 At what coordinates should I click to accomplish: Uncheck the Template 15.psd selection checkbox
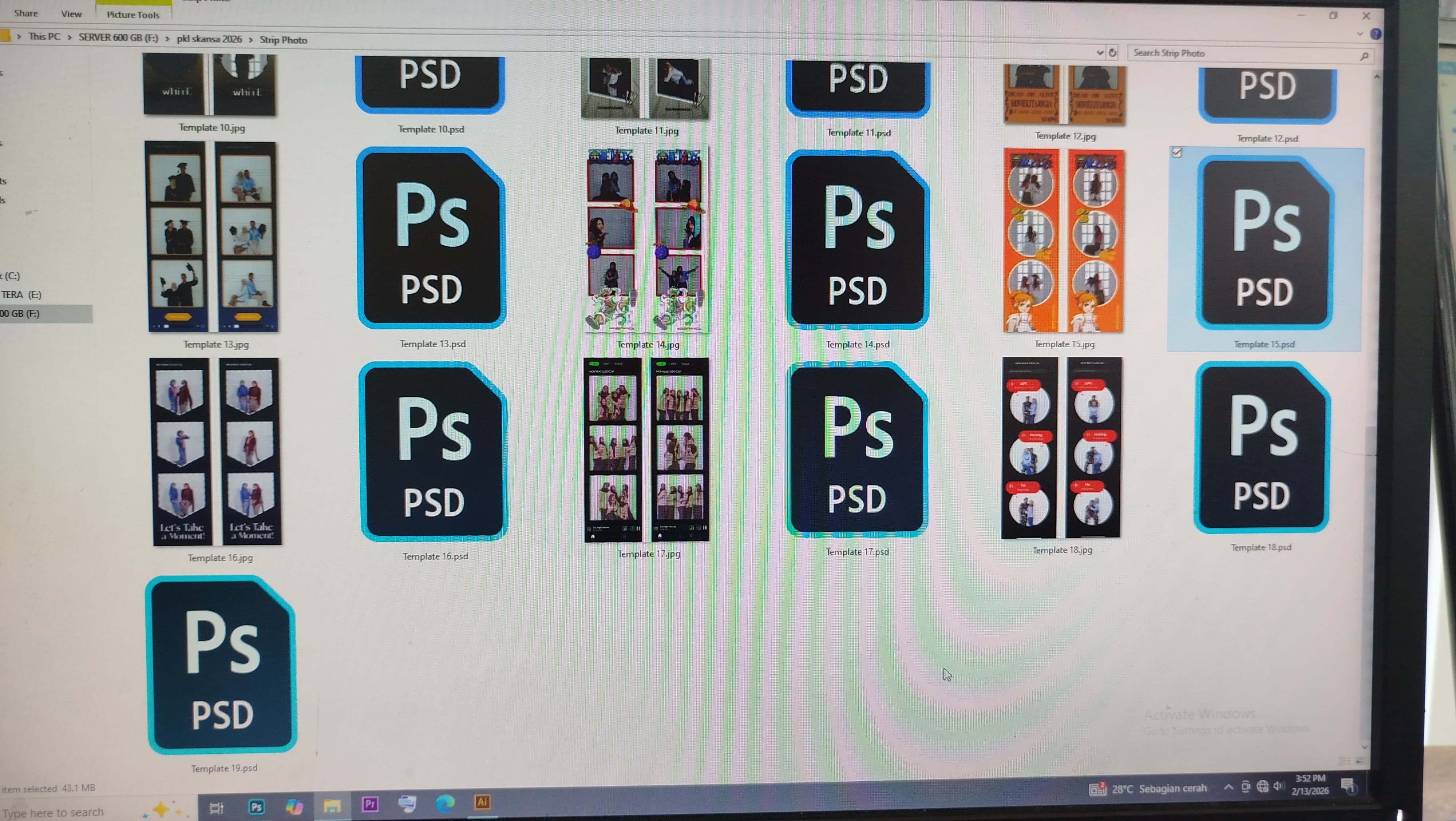[x=1176, y=152]
